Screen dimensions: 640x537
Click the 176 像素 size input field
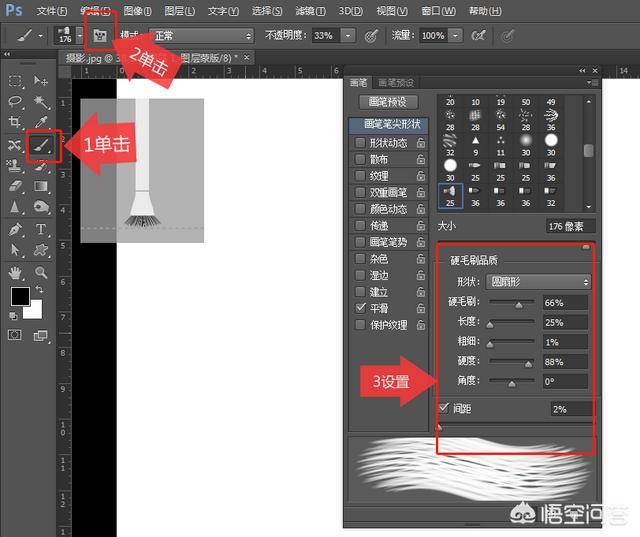point(570,226)
